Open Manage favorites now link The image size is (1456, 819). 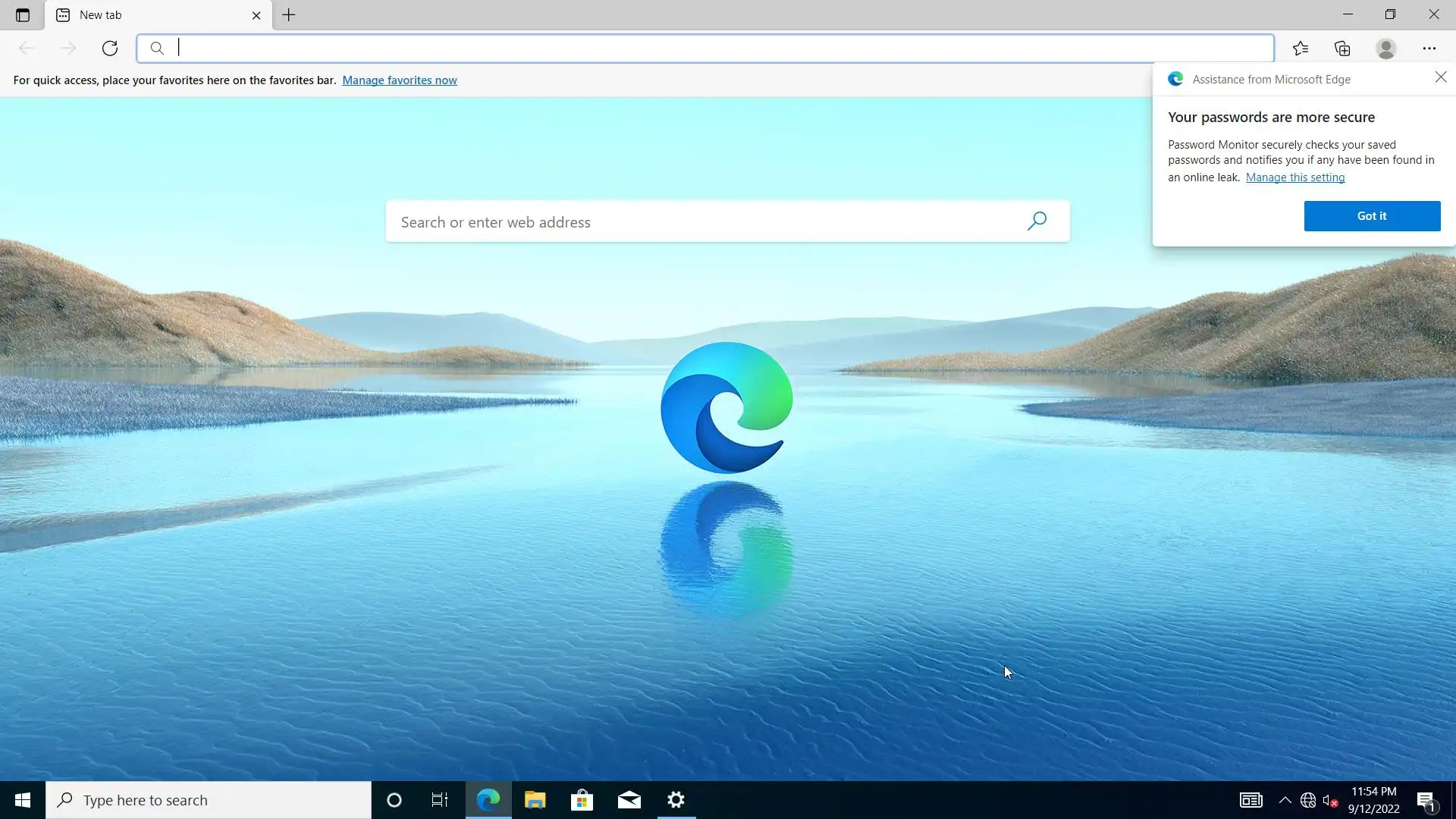point(399,80)
